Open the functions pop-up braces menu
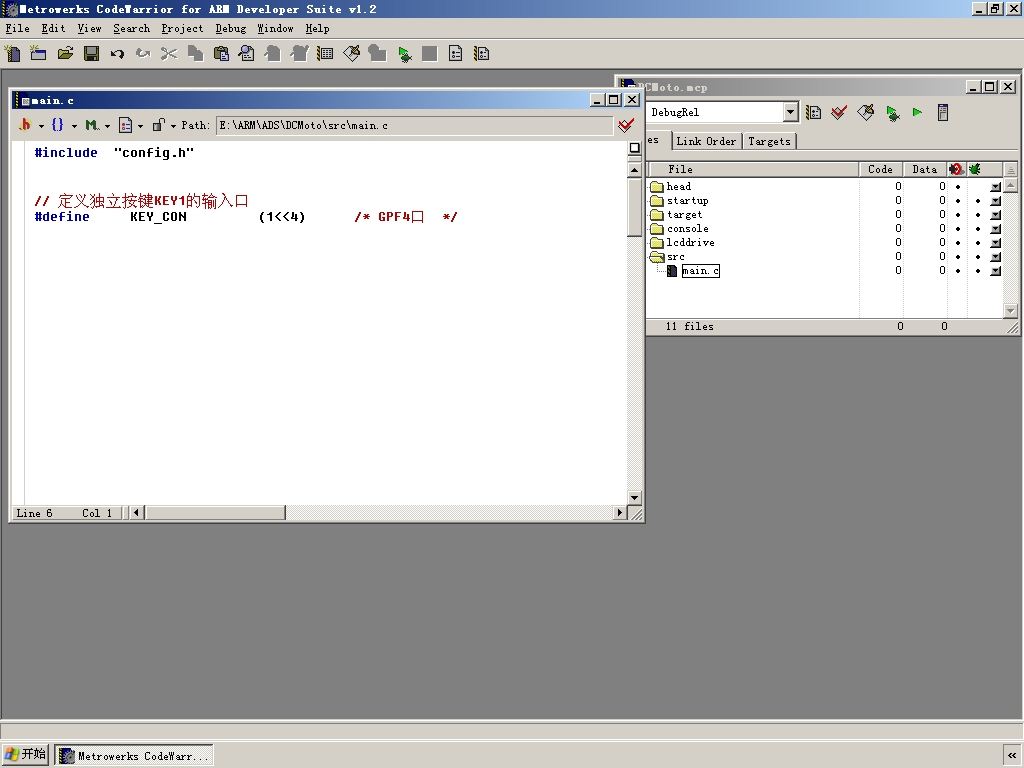The image size is (1024, 768). (x=63, y=125)
